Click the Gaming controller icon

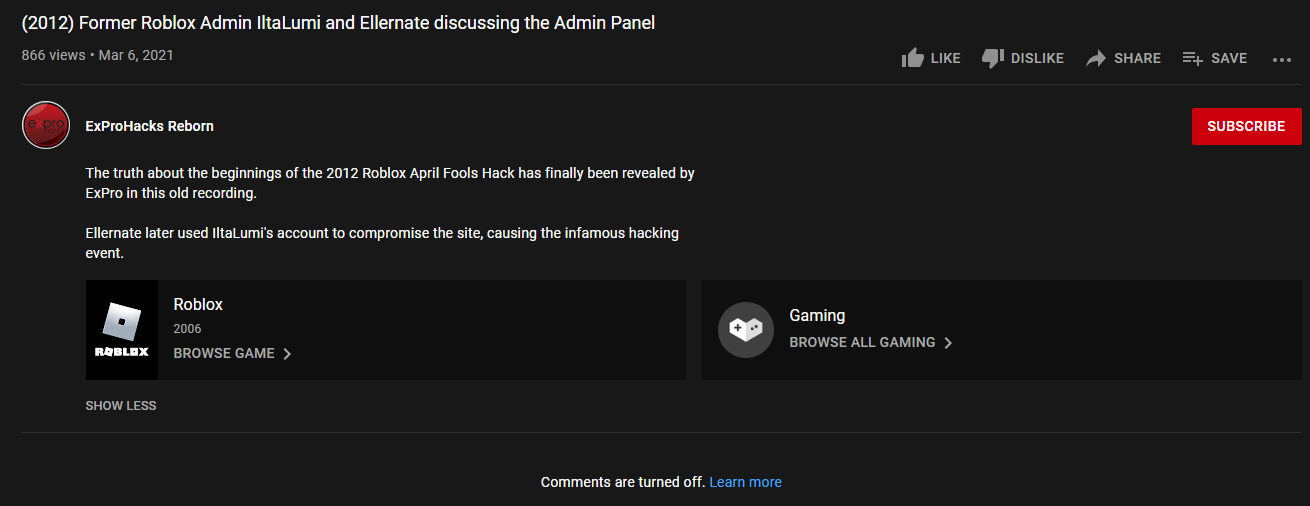(x=746, y=329)
